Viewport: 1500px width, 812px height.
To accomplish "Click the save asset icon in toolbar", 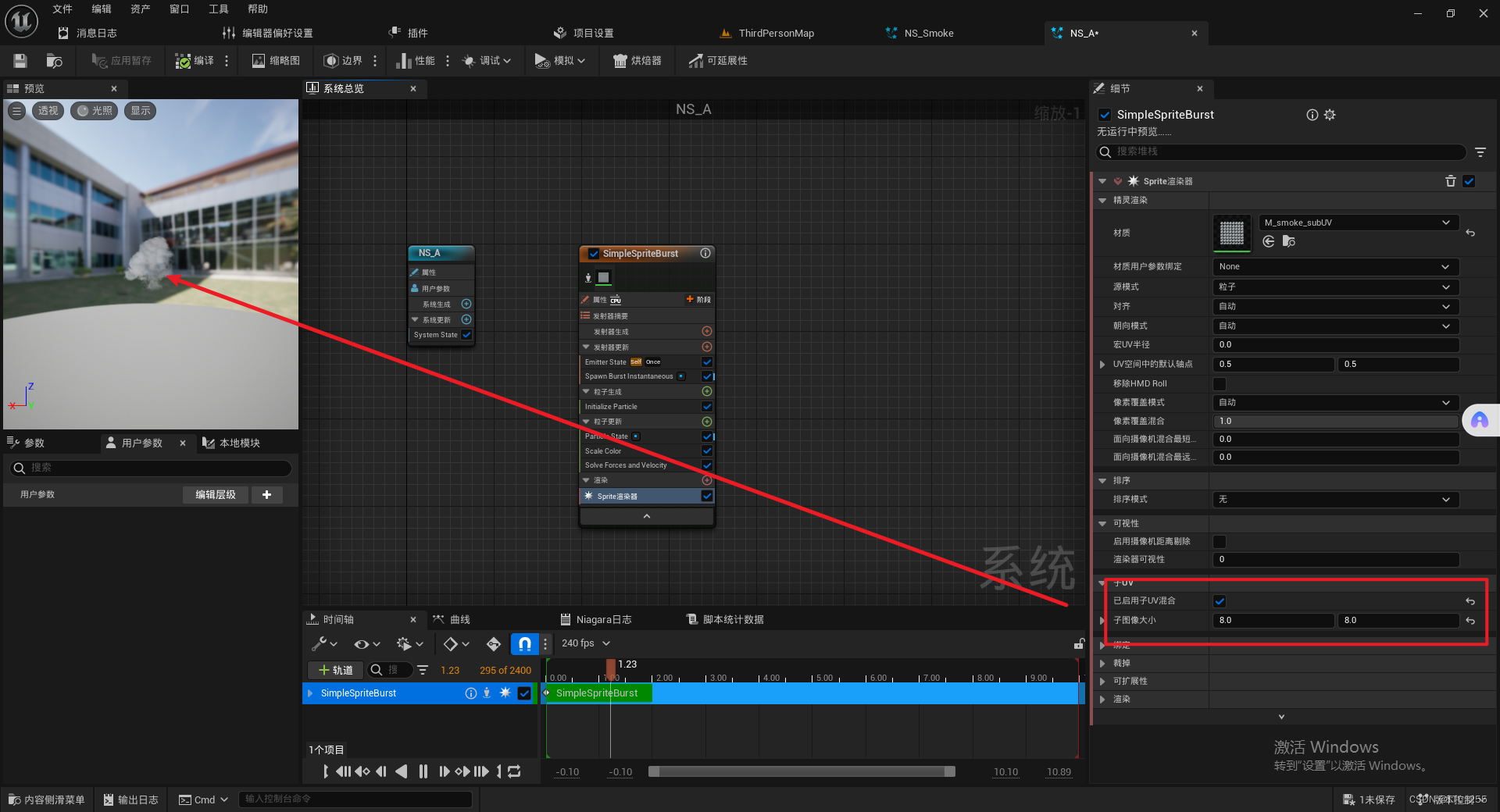I will tap(20, 61).
